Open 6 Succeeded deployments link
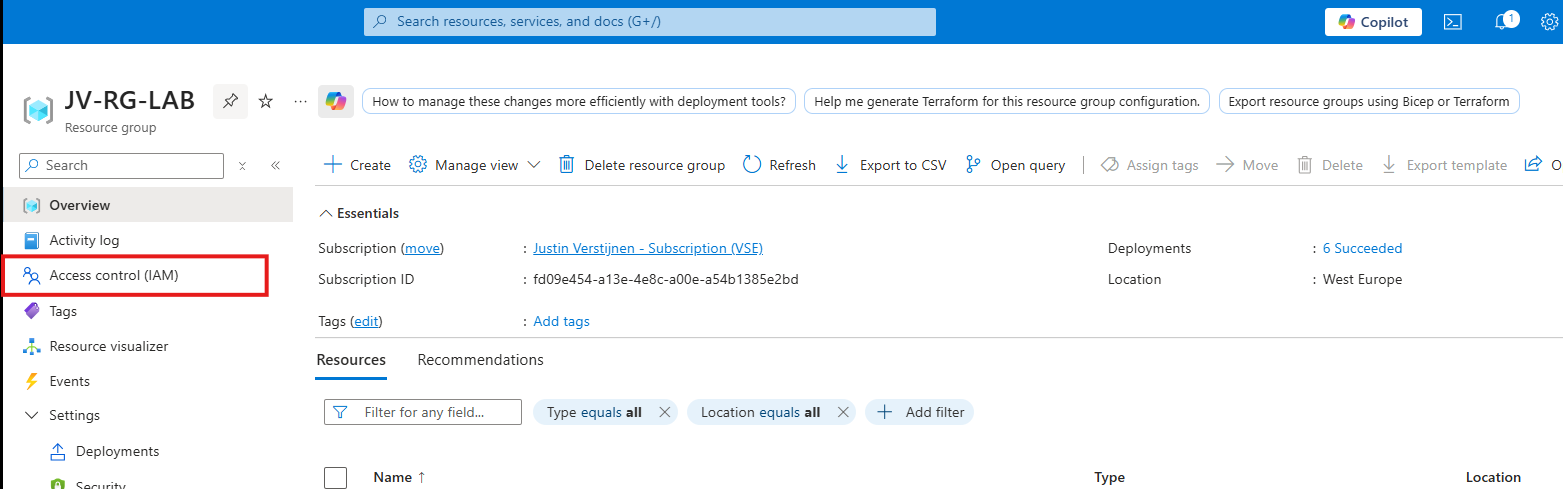The image size is (1563, 489). (x=1362, y=248)
